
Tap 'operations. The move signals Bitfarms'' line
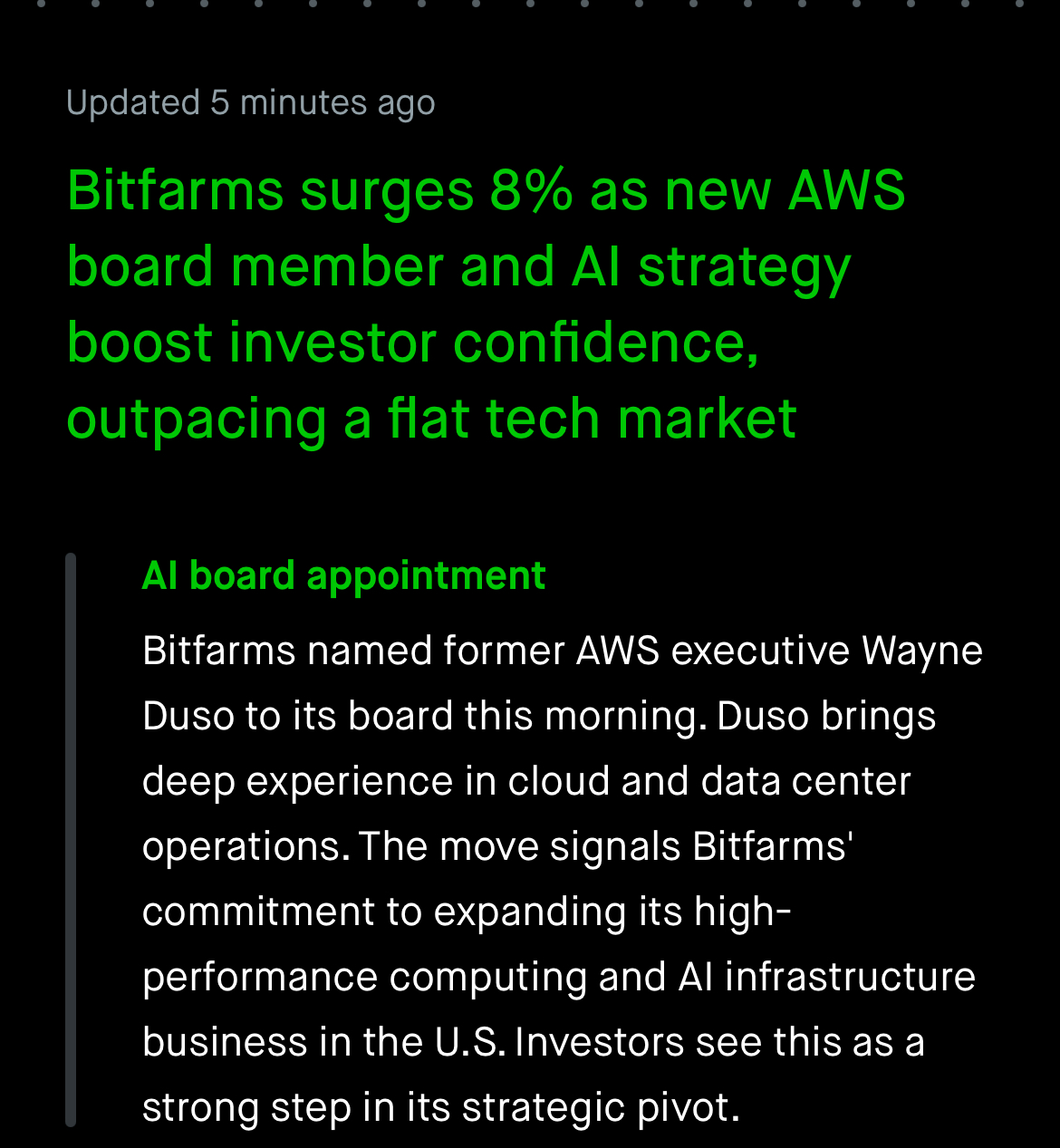[497, 847]
